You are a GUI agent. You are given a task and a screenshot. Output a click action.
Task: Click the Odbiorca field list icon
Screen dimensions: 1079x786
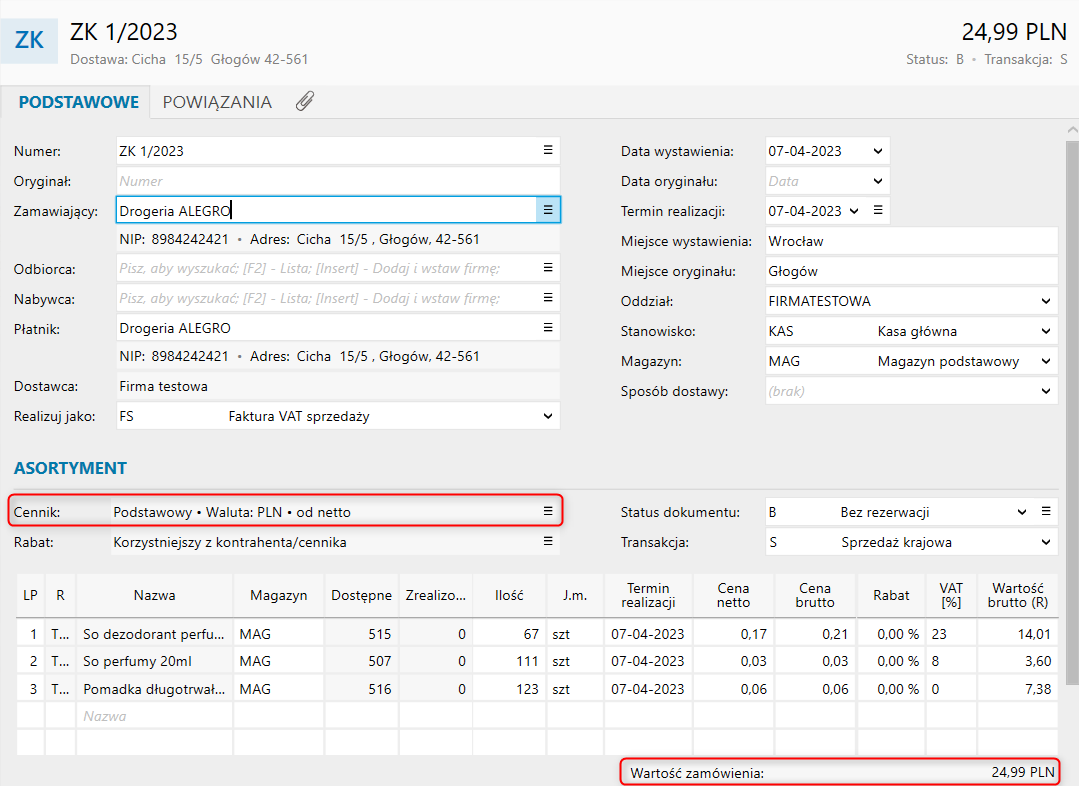click(547, 268)
